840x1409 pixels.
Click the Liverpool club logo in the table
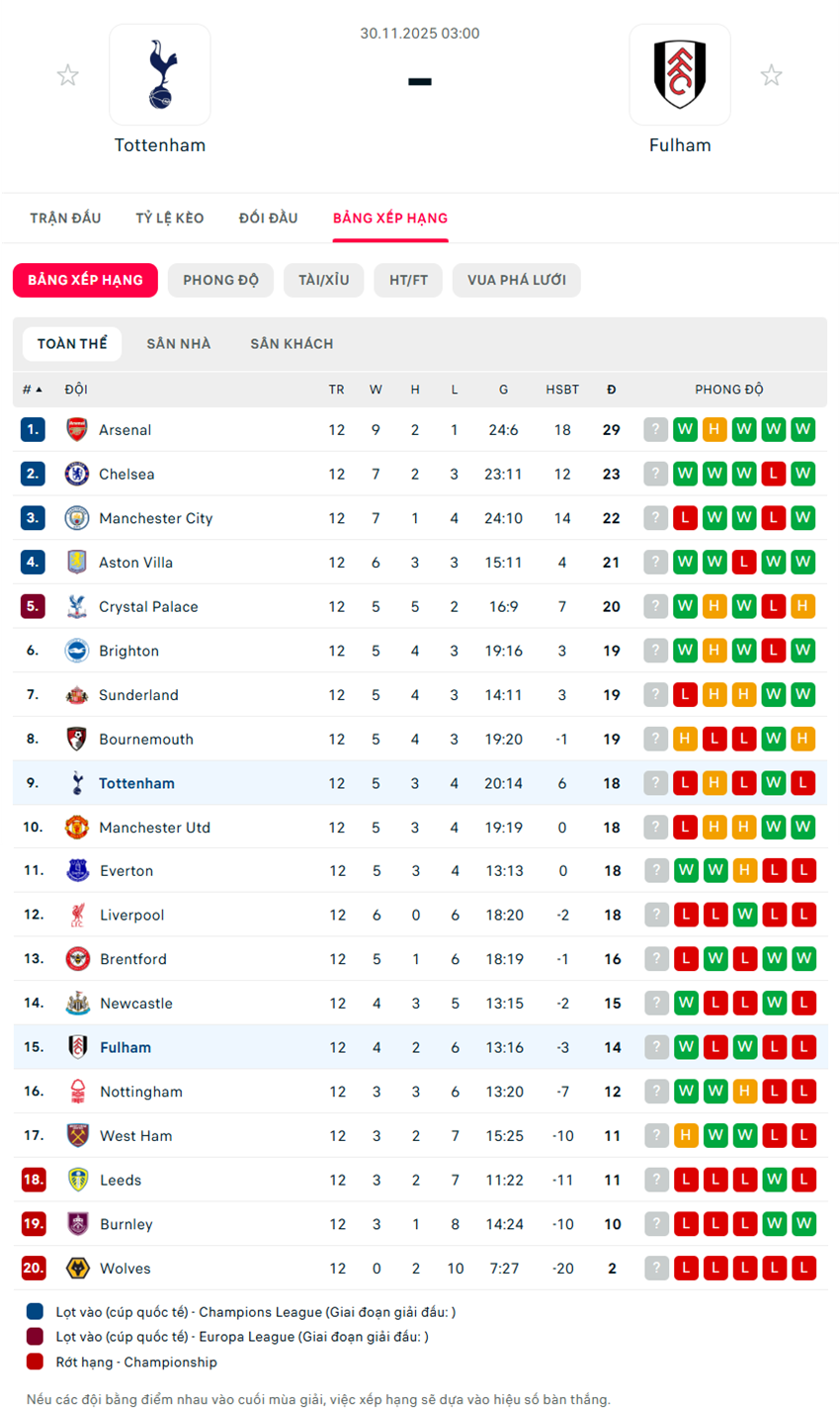77,916
